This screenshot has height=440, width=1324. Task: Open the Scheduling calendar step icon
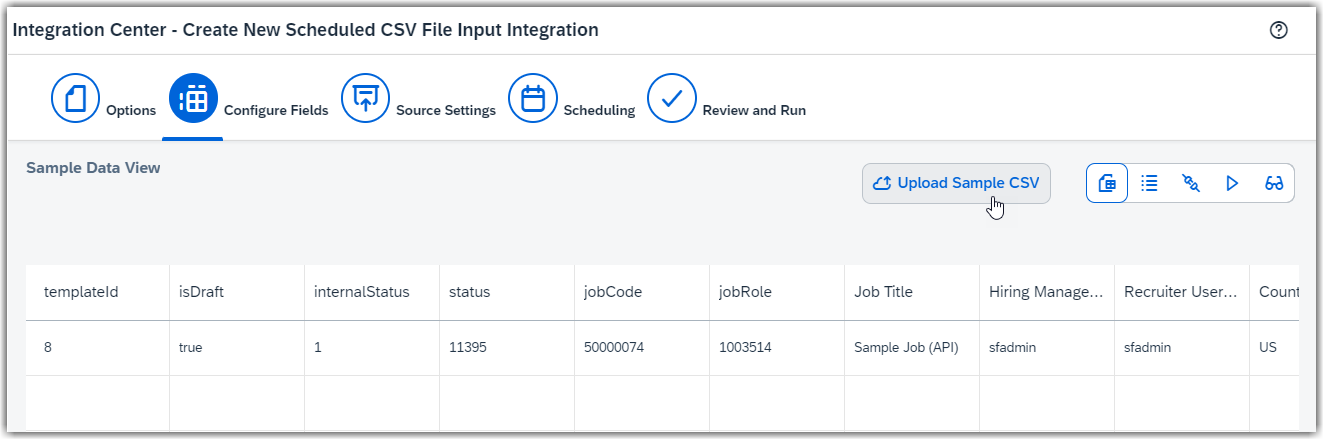[533, 98]
